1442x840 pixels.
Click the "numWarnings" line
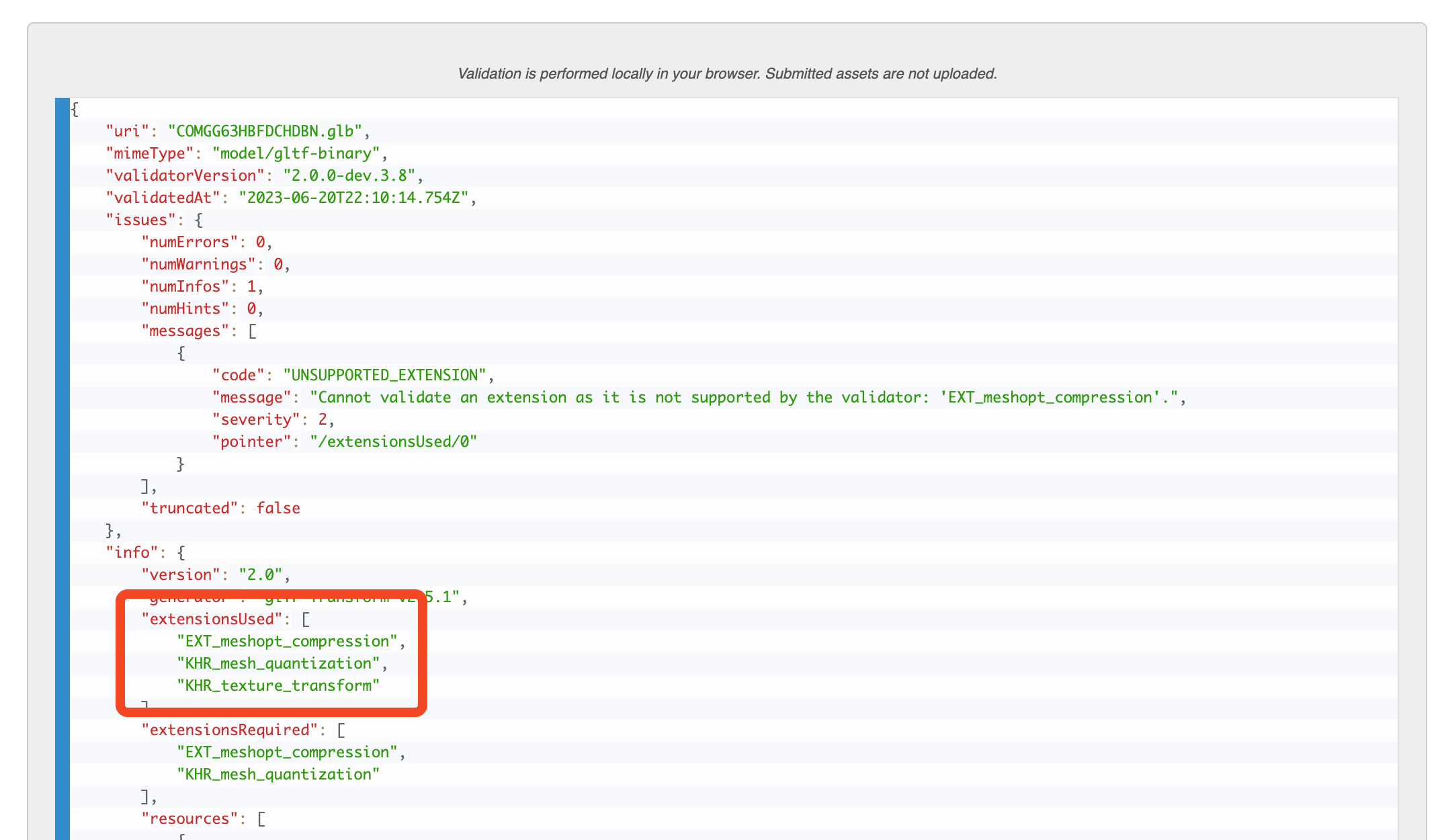tap(215, 264)
